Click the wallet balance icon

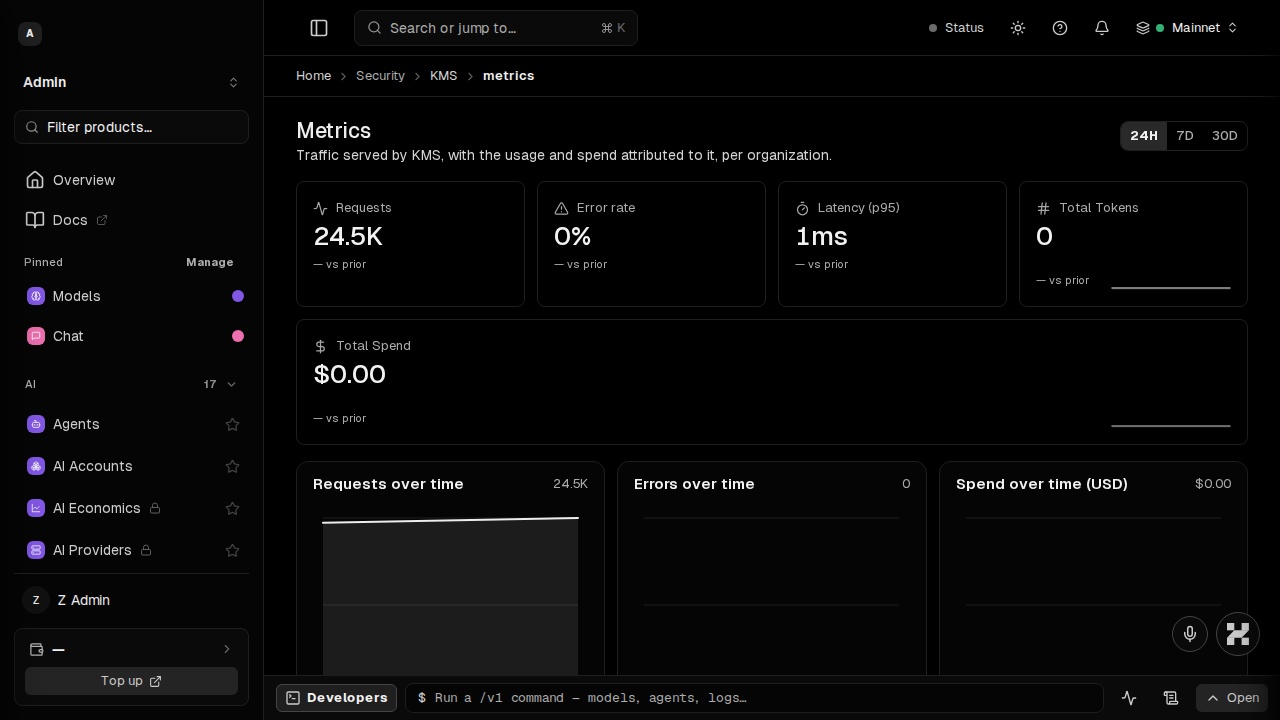pos(37,649)
